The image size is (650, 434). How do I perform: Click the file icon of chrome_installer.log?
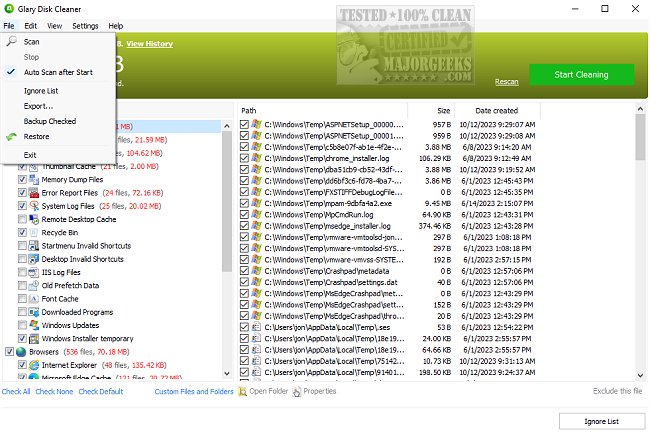coord(257,158)
